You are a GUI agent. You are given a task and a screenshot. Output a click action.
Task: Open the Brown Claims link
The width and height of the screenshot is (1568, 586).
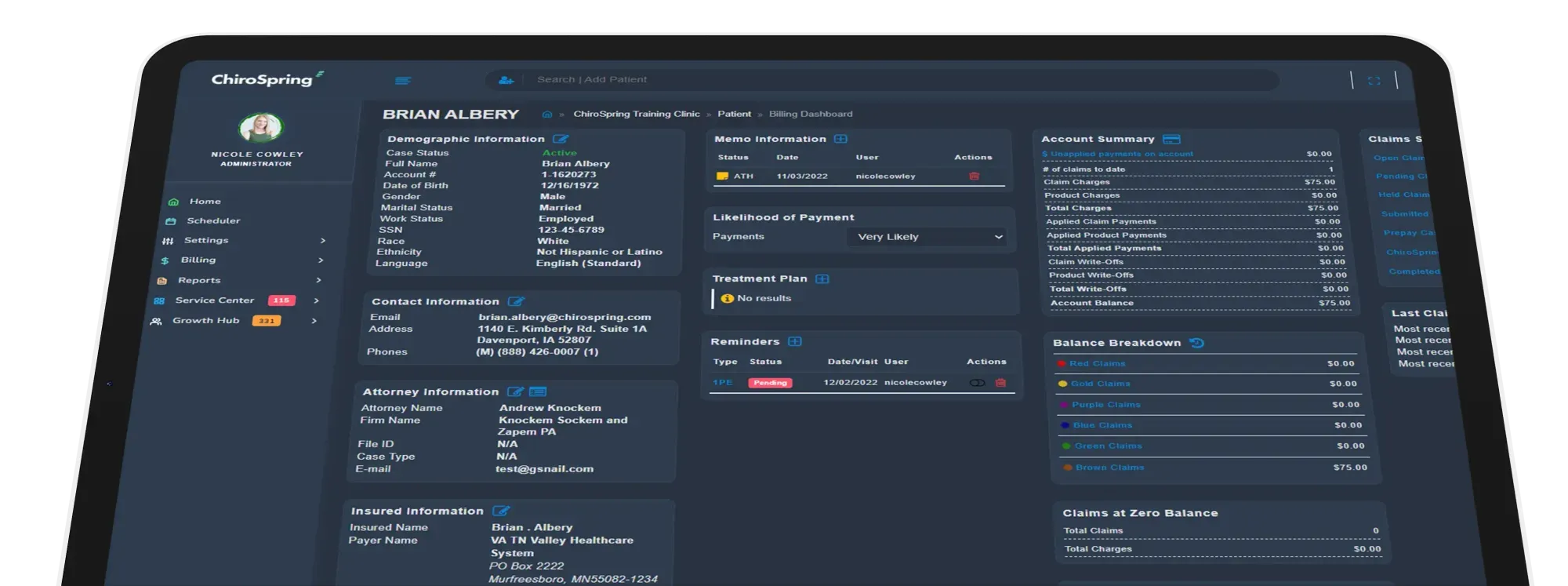(x=1109, y=468)
